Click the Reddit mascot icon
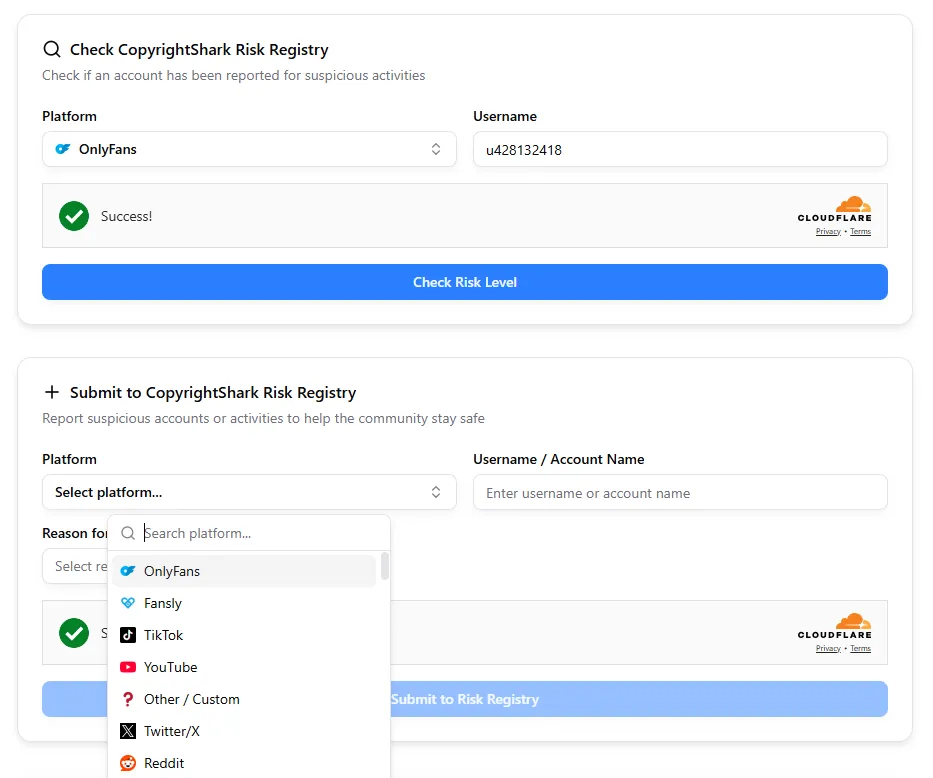This screenshot has width=933, height=778. coord(129,762)
